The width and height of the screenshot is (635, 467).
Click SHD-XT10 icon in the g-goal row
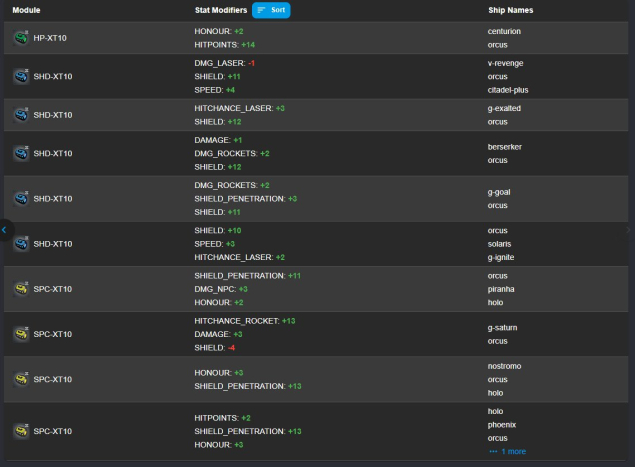pos(21,198)
